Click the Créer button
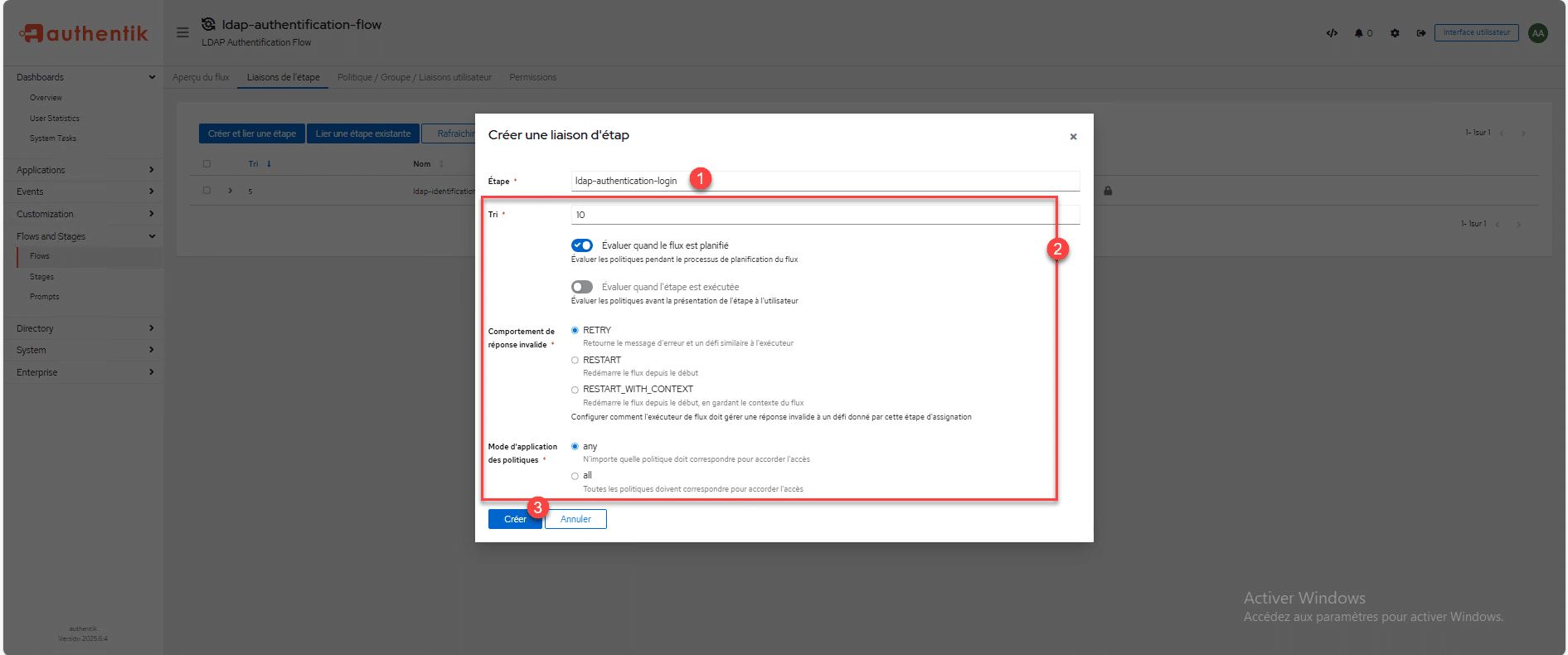Image resolution: width=1568 pixels, height=655 pixels. pos(514,519)
